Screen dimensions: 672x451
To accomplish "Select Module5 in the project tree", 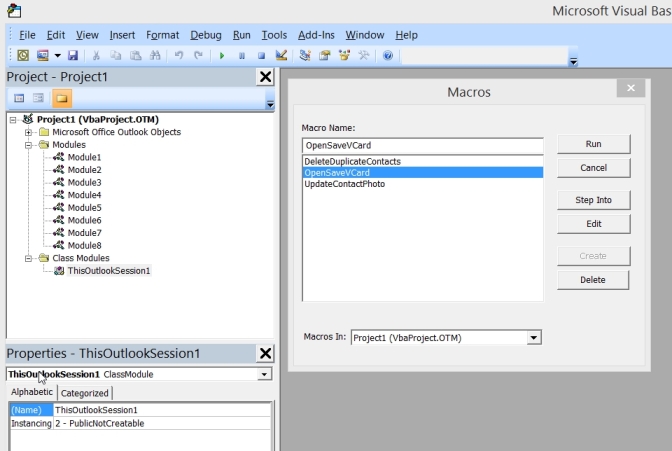I will [x=84, y=207].
